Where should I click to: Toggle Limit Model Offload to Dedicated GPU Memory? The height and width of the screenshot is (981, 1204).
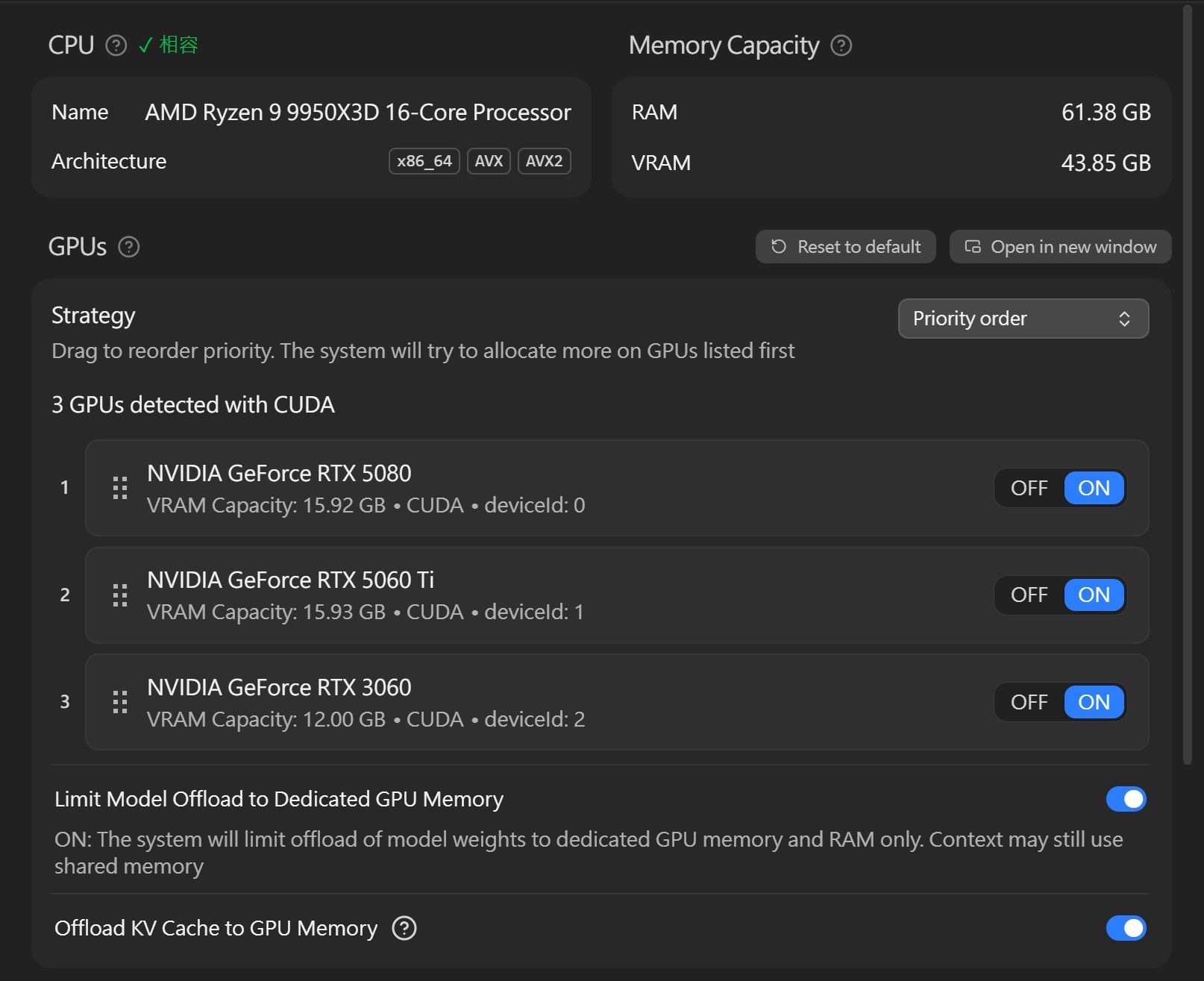(x=1126, y=799)
